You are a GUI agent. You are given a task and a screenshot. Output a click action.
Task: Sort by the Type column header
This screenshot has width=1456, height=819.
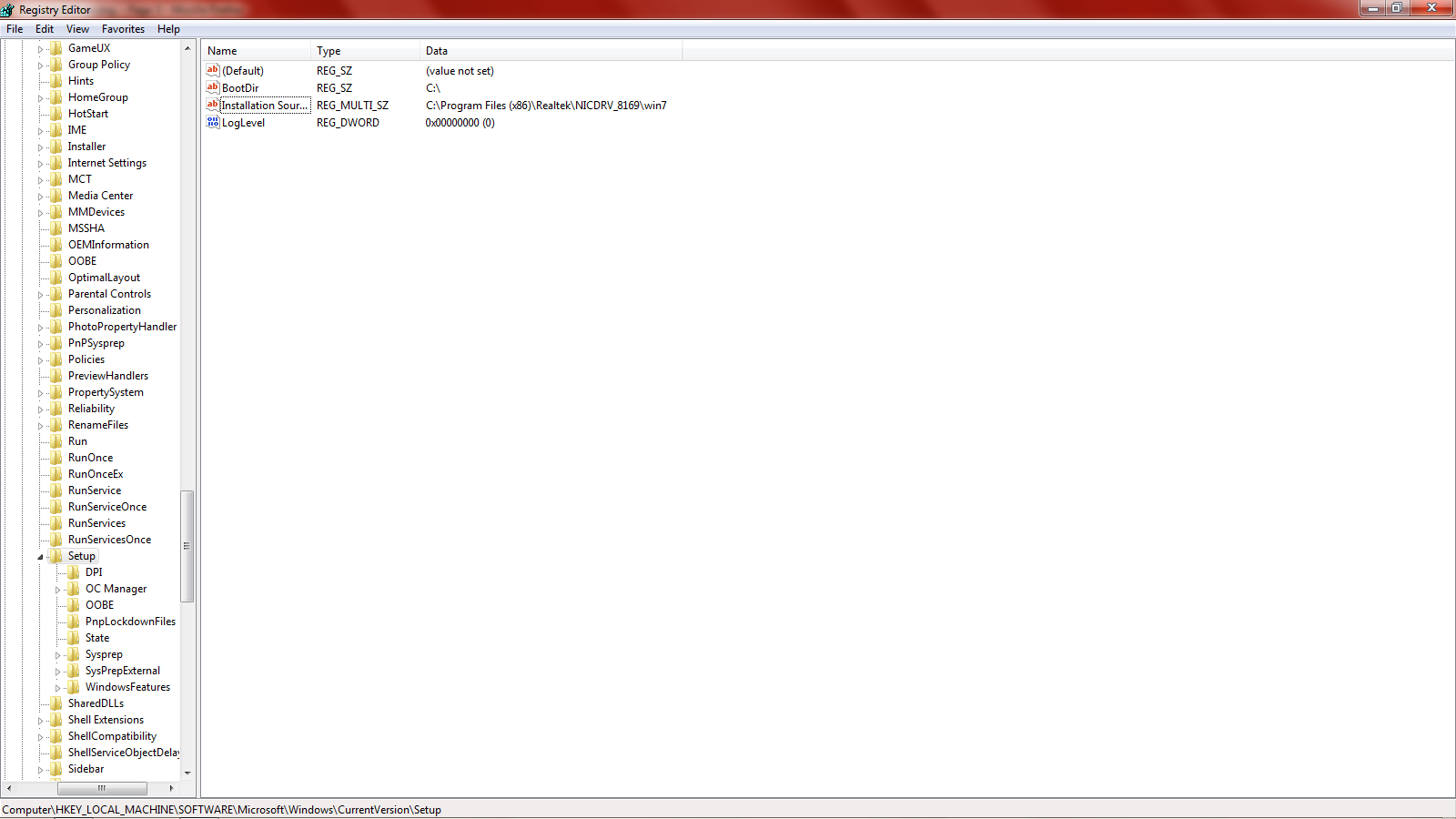(x=365, y=51)
